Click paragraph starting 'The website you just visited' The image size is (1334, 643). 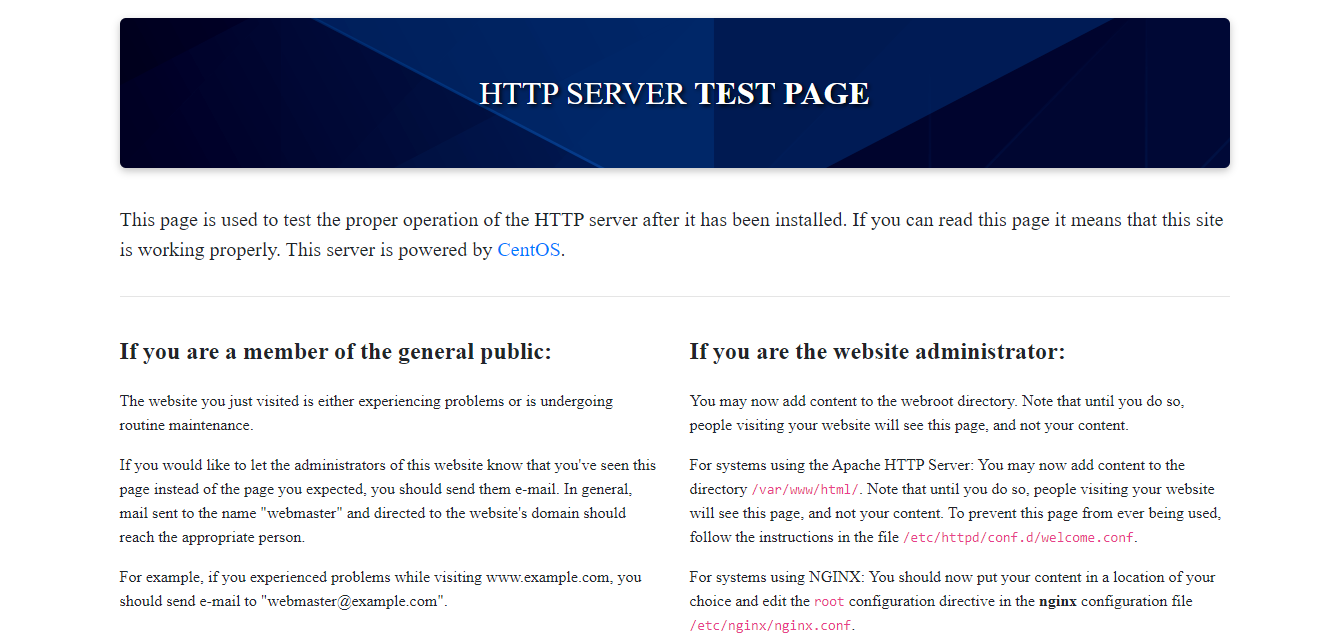(x=366, y=413)
